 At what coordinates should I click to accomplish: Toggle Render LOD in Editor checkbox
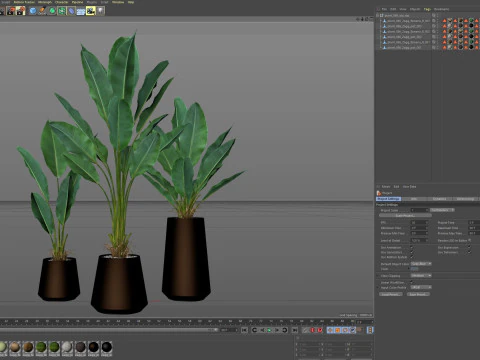coord(470,240)
